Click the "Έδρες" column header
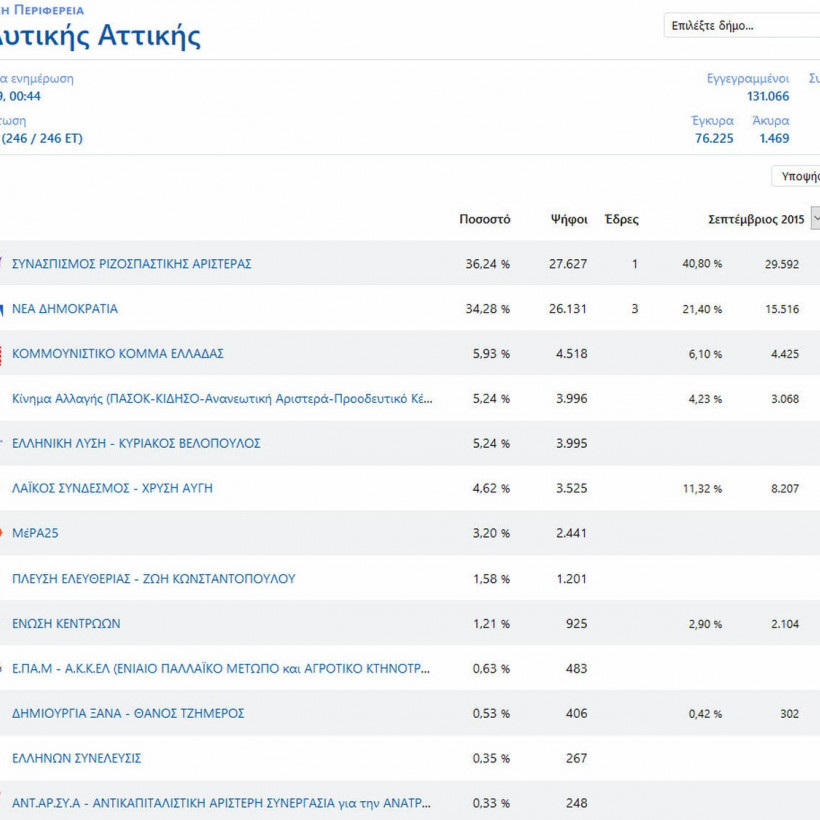 tap(622, 219)
